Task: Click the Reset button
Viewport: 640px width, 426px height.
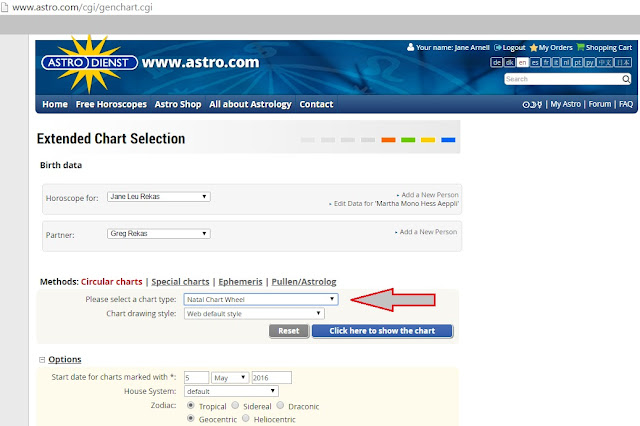Action: pos(289,331)
